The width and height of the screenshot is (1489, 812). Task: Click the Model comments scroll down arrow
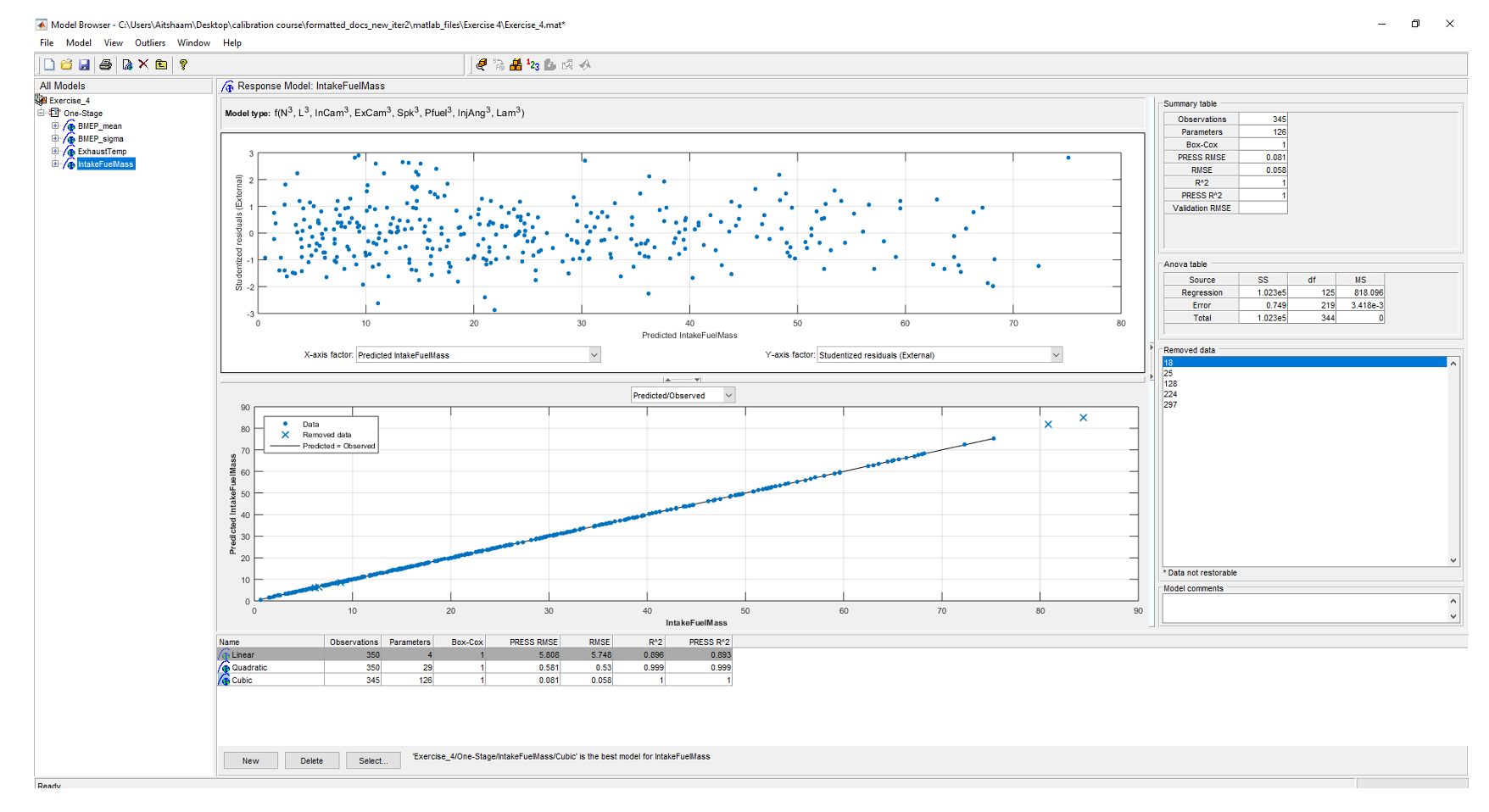pyautogui.click(x=1453, y=617)
